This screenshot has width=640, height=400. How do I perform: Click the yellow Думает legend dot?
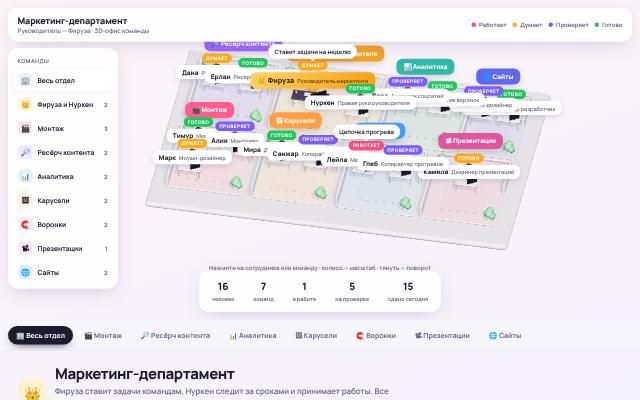point(515,25)
